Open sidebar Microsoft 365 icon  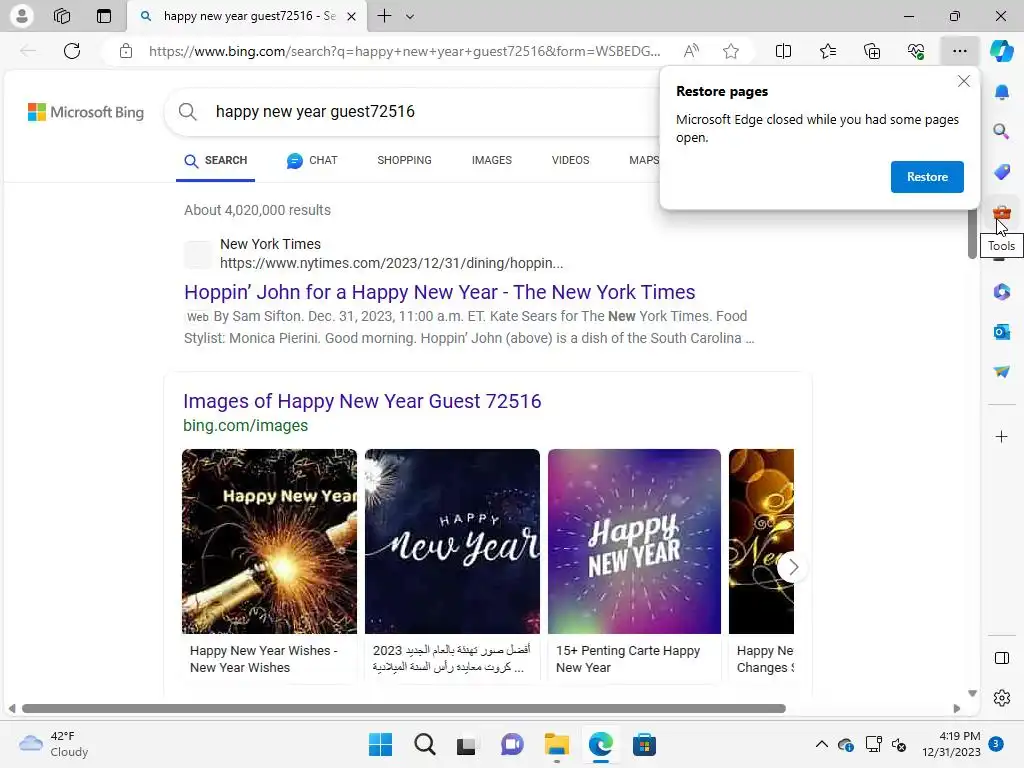pos(1001,291)
